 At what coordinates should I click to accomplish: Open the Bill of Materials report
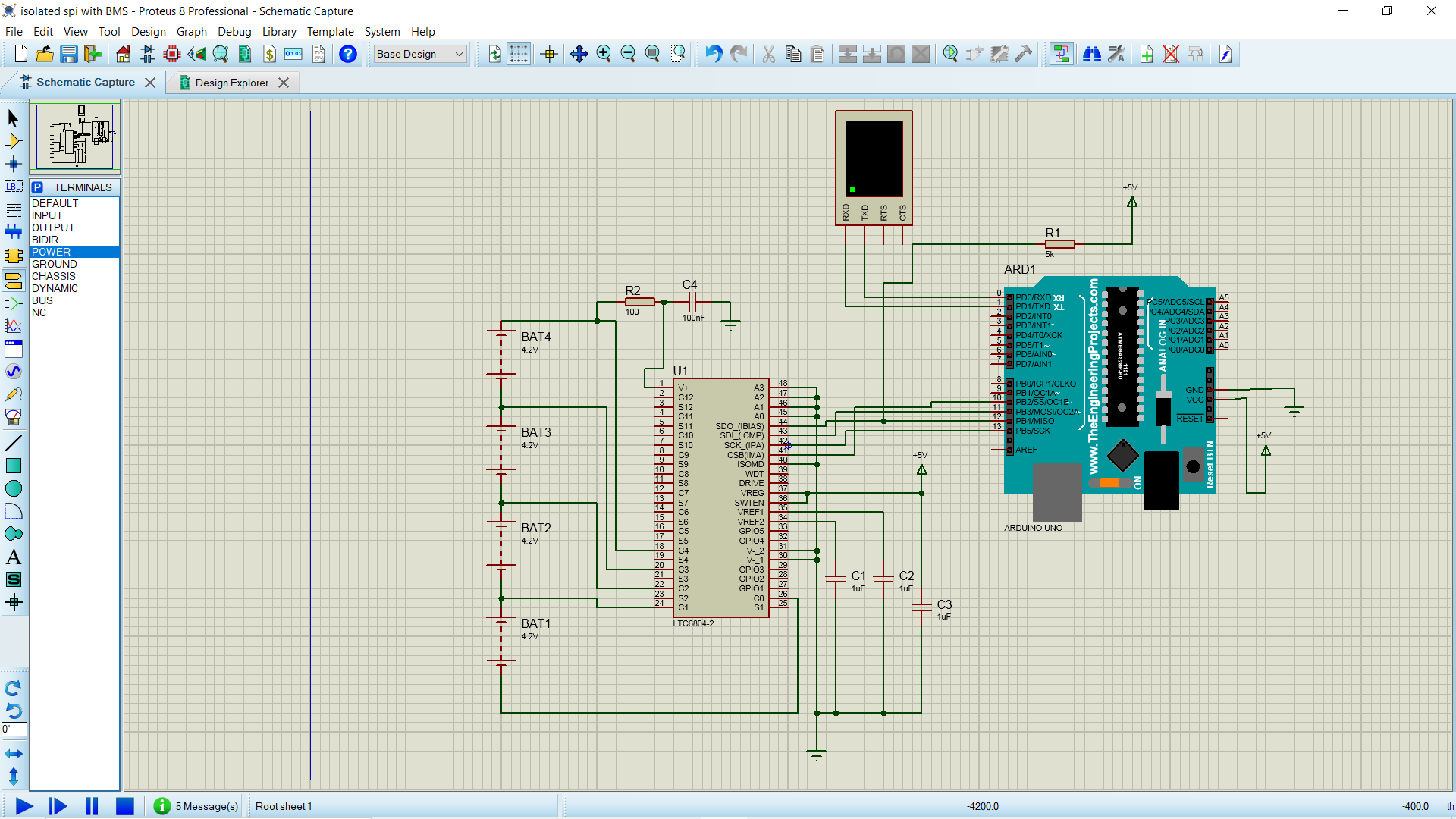(x=269, y=54)
